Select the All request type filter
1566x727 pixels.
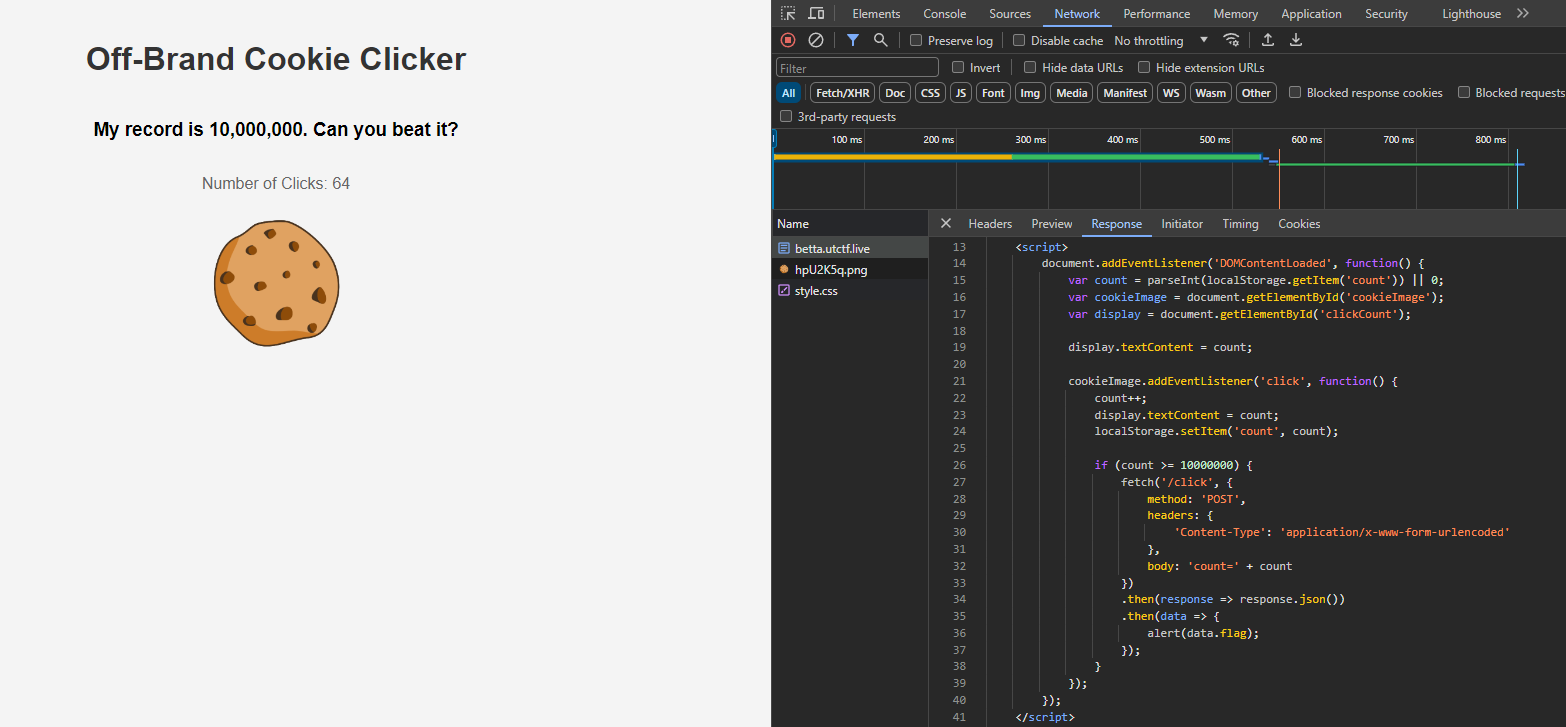click(x=789, y=93)
